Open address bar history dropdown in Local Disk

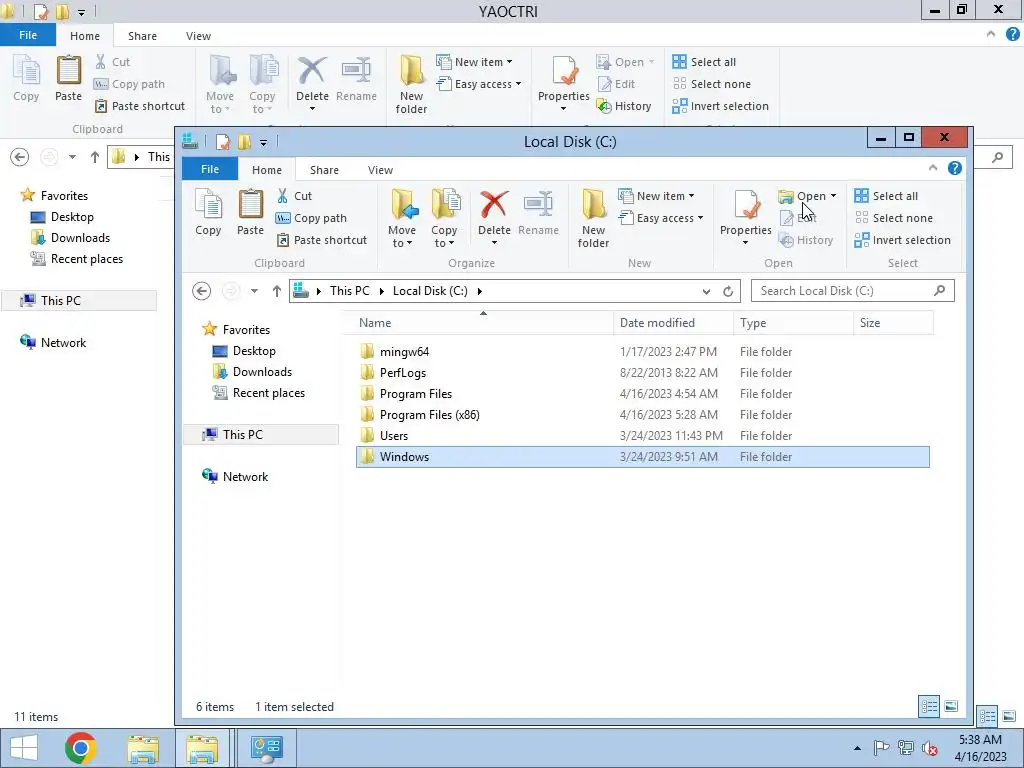[x=706, y=291]
